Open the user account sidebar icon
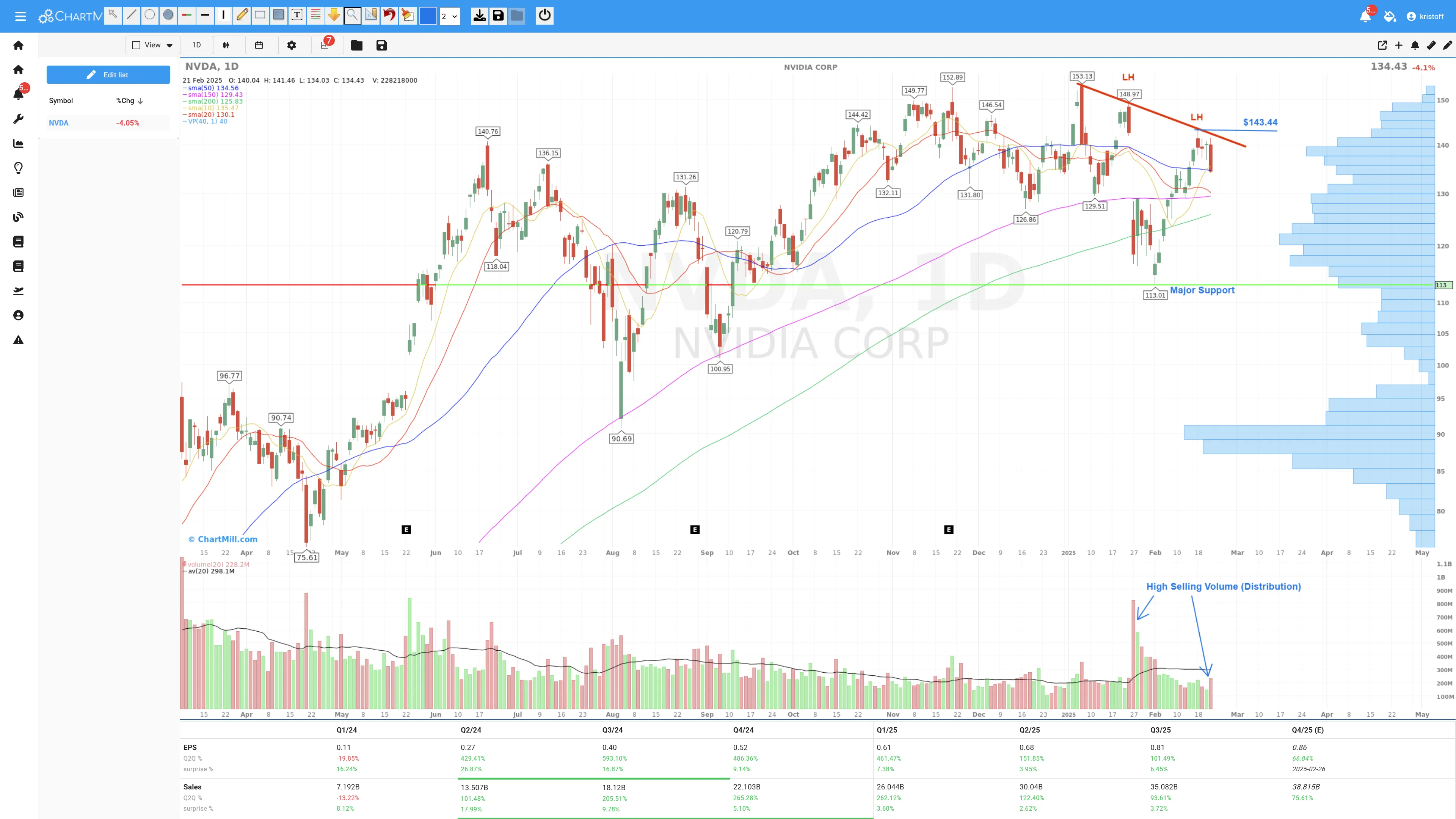The image size is (1456, 819). coord(18,315)
